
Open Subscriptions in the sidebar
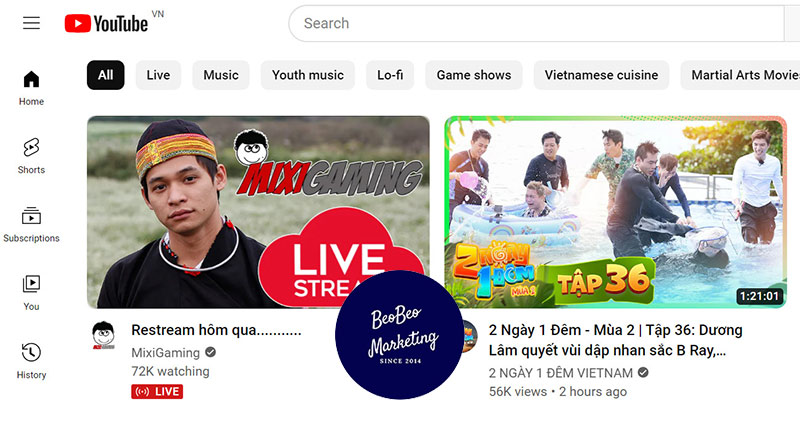31,224
